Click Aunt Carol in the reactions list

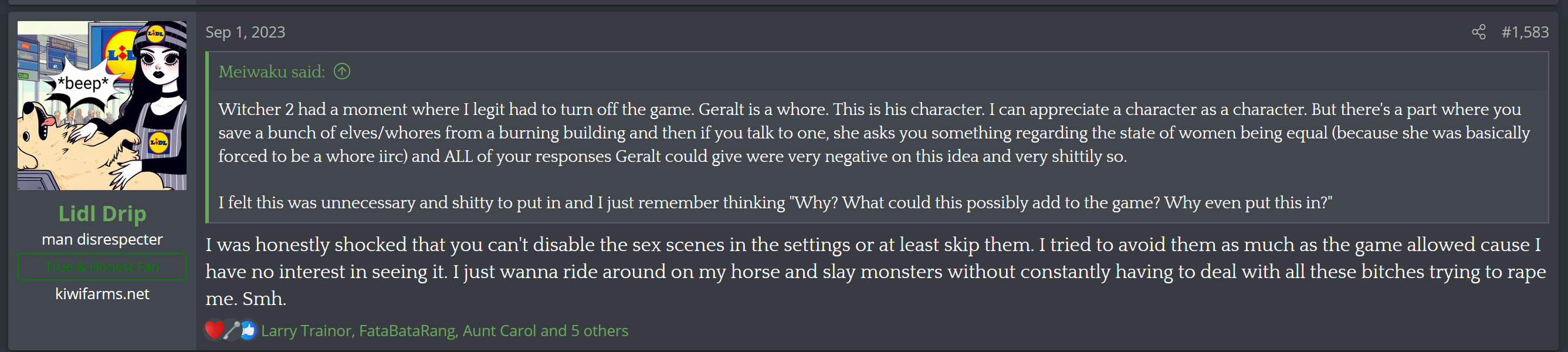[499, 331]
